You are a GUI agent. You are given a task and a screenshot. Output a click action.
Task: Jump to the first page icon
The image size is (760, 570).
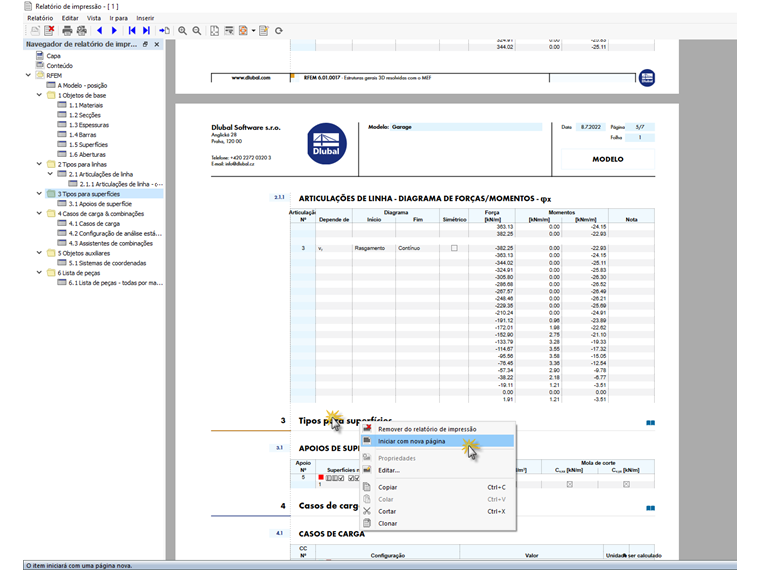tap(131, 31)
